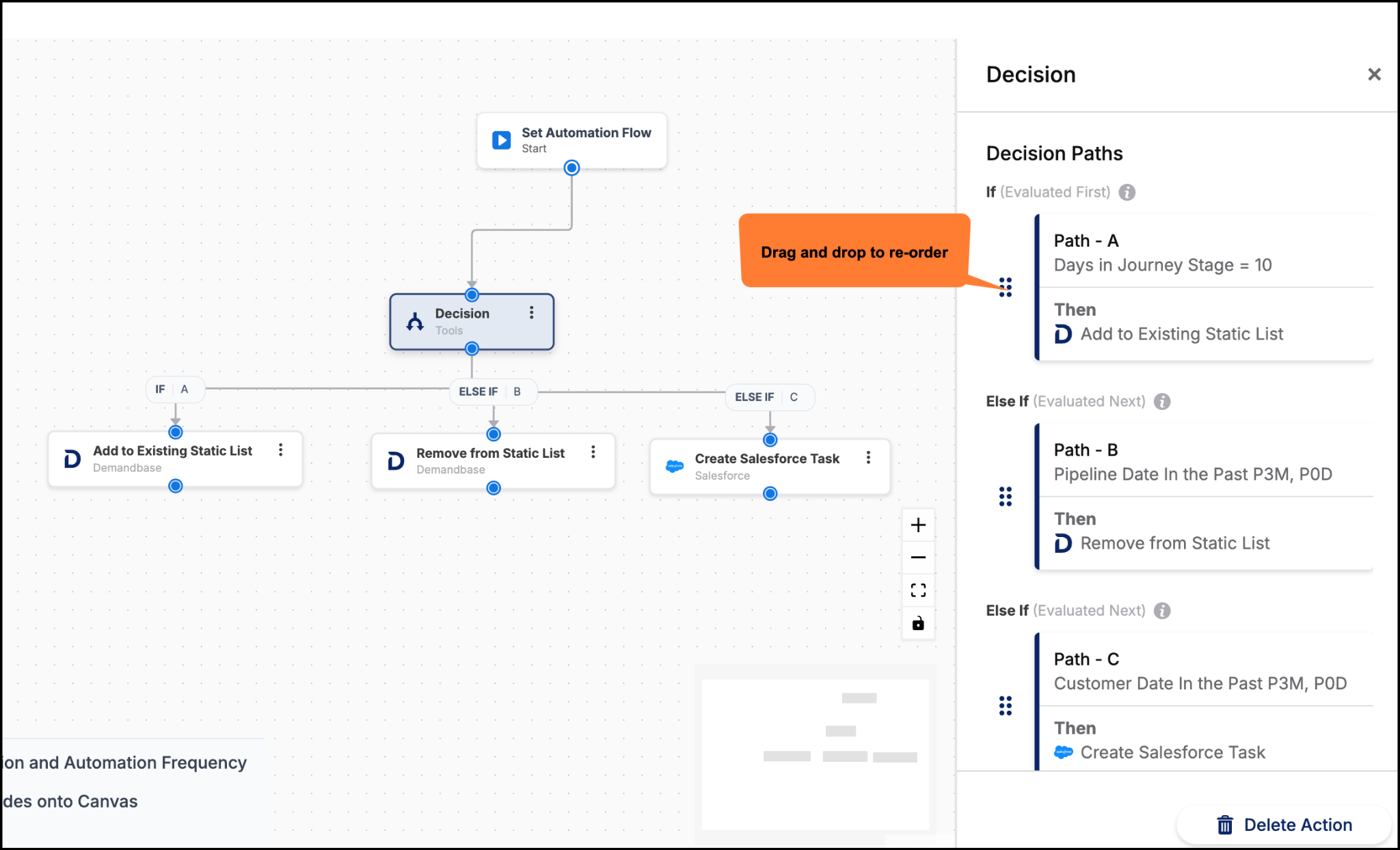Click 'Days in Journey Stage = 10' text

[x=1162, y=265]
